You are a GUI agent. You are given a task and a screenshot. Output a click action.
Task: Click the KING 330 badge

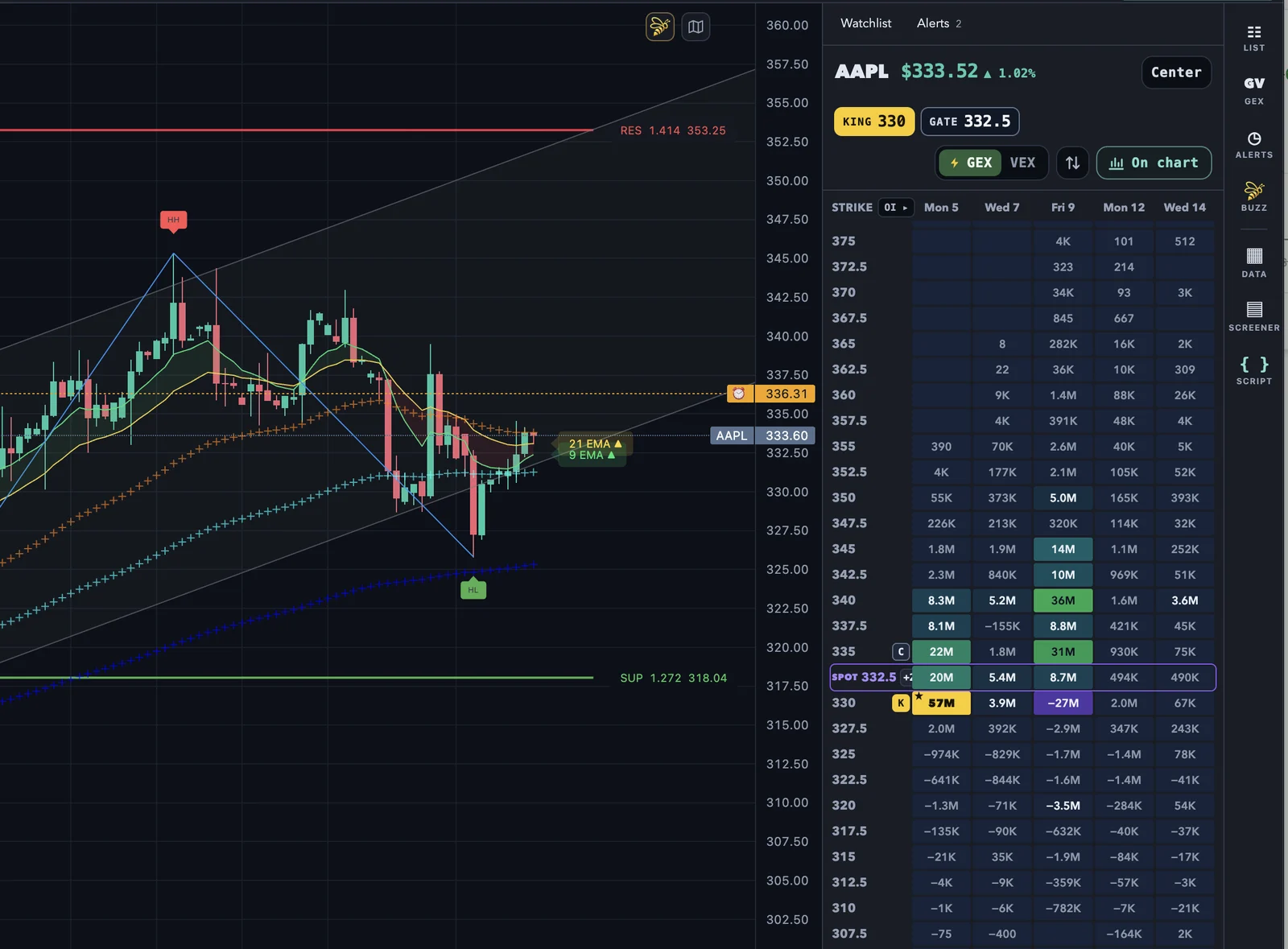(x=873, y=122)
